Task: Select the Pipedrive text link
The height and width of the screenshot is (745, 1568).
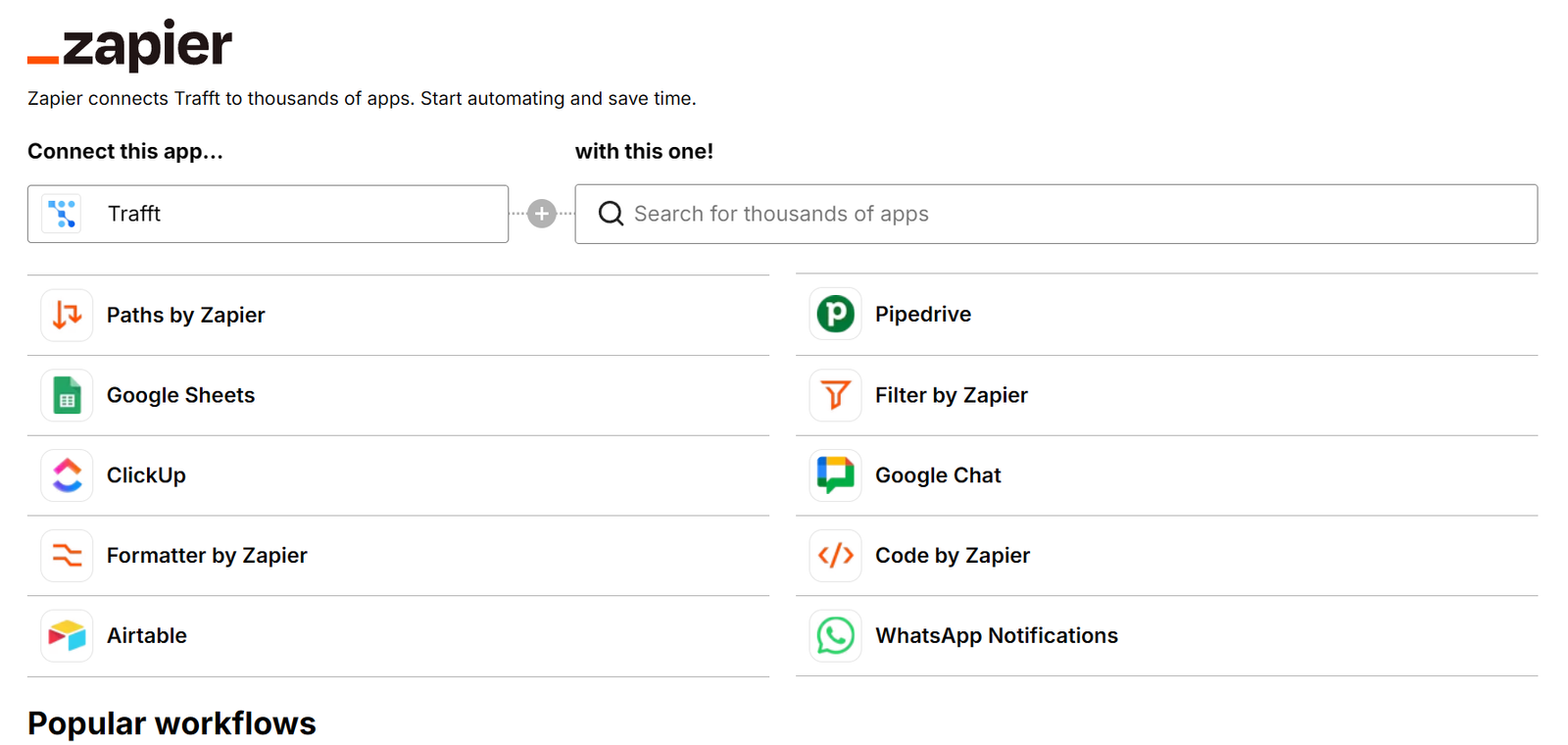Action: [922, 314]
